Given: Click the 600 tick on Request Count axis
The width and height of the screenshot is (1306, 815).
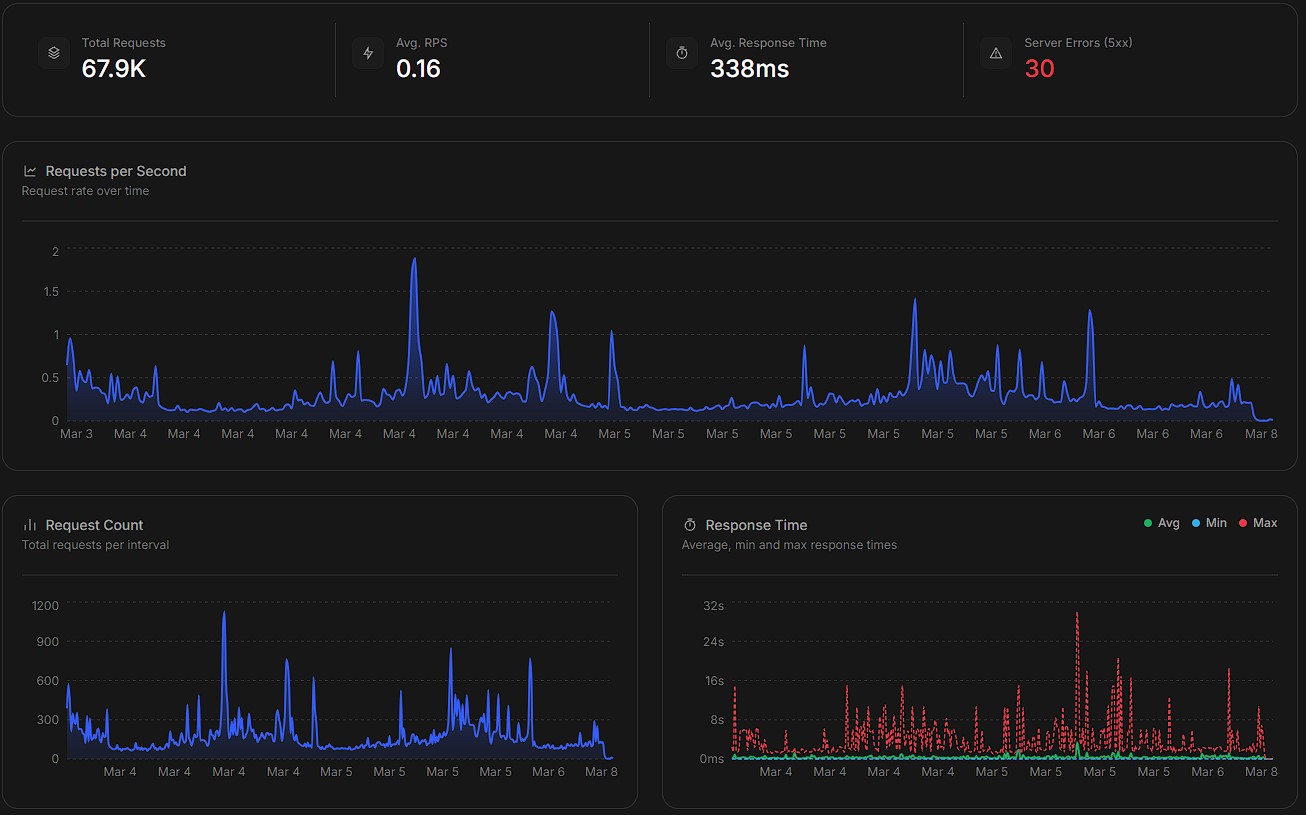Looking at the screenshot, I should pyautogui.click(x=48, y=681).
